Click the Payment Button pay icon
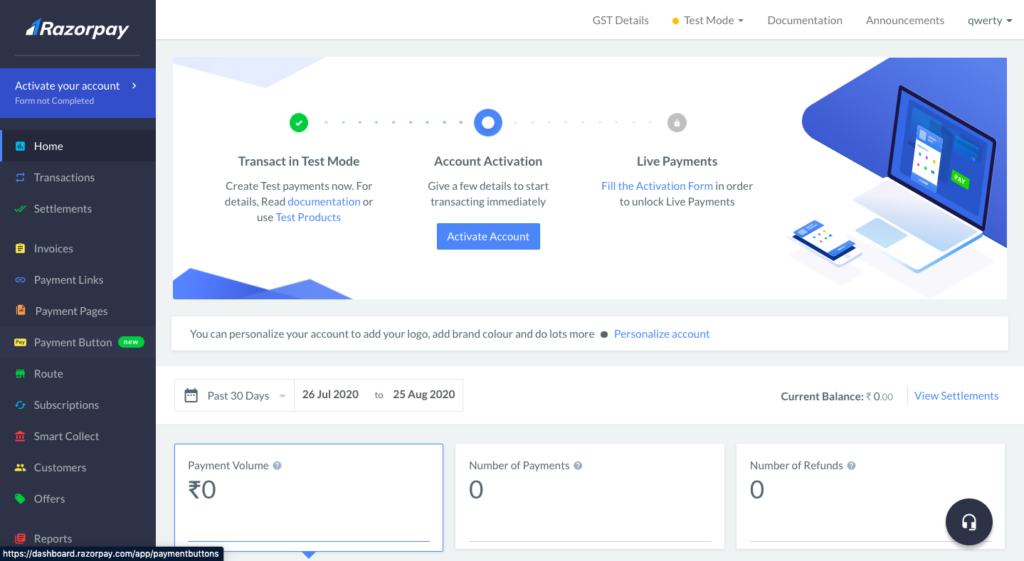This screenshot has width=1024, height=561. pyautogui.click(x=20, y=342)
